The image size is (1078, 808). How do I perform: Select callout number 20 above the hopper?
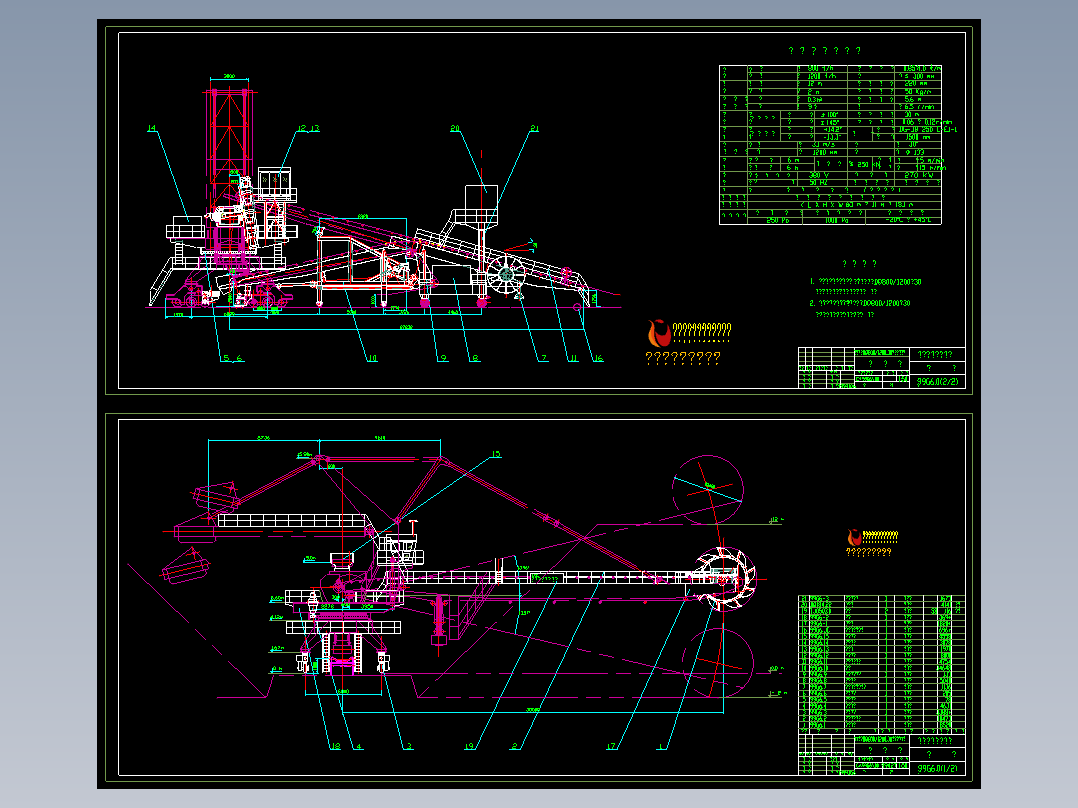pos(455,129)
